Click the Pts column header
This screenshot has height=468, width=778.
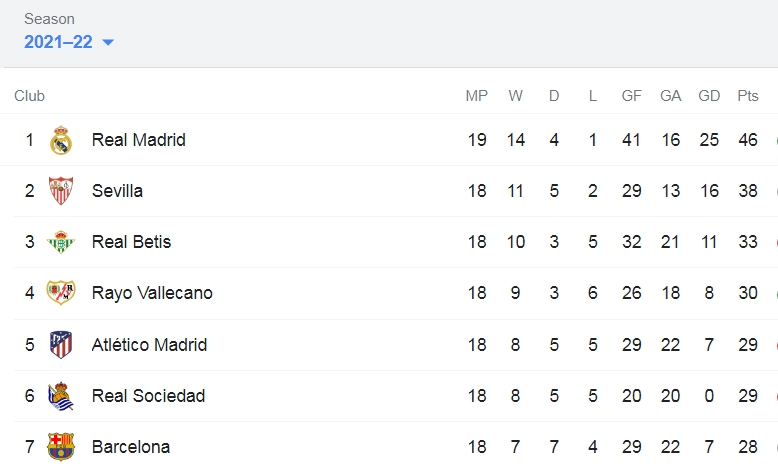click(x=748, y=96)
